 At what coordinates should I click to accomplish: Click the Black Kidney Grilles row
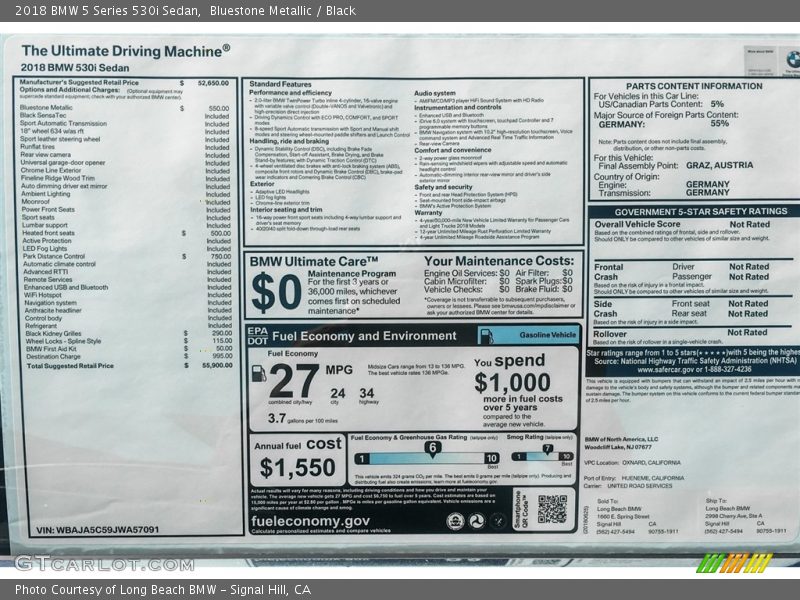click(129, 333)
